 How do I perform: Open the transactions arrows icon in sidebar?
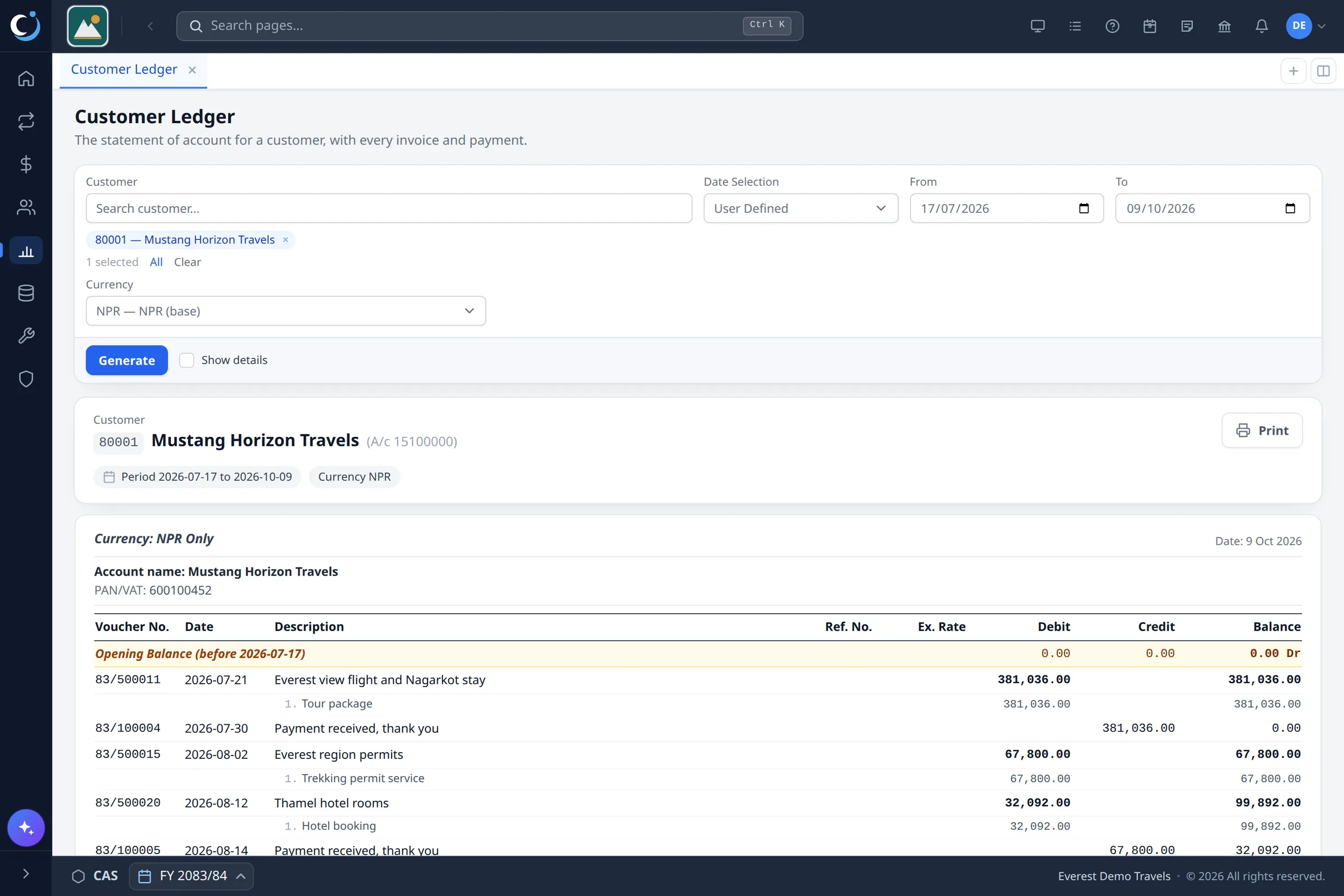(x=26, y=121)
